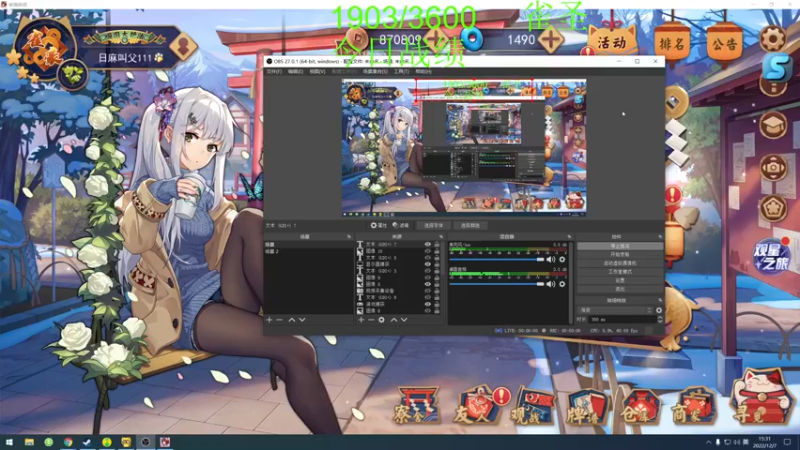Viewport: 800px width, 450px height.
Task: Open the 寮舍 dormitory icon
Action: (x=417, y=406)
